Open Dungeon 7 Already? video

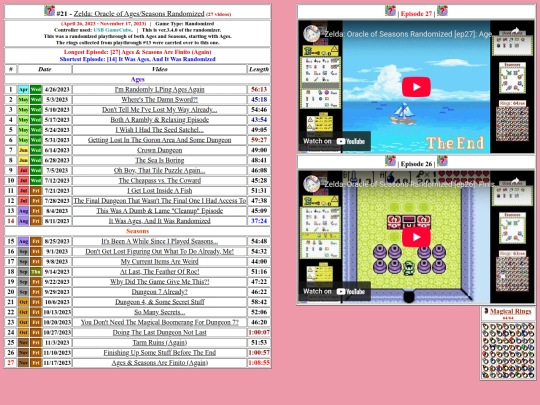pos(159,292)
